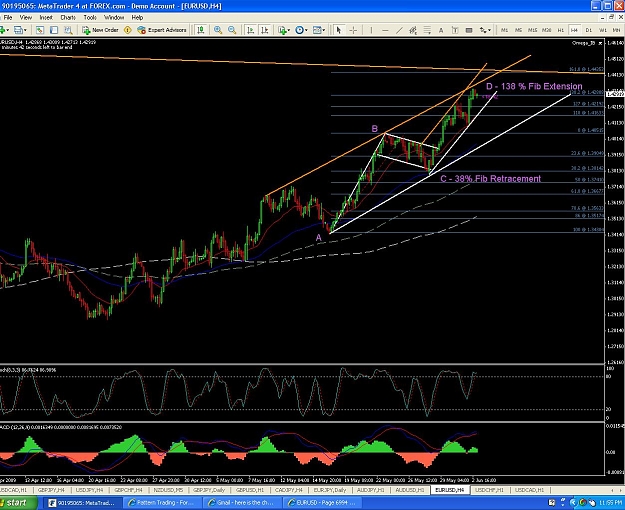
Task: Switch timeframe to M1
Action: pos(504,30)
